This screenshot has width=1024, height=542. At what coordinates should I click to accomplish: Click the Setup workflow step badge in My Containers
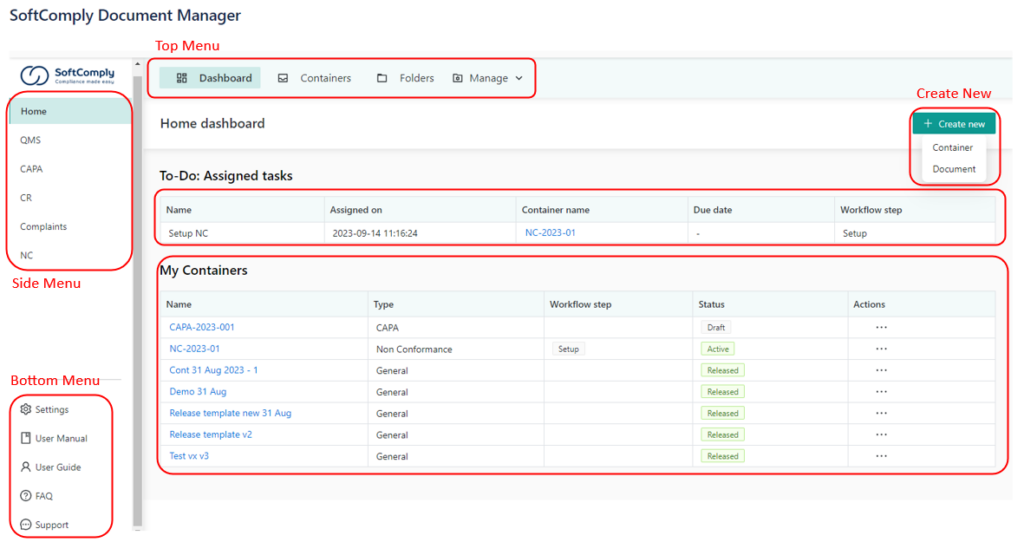(x=568, y=349)
